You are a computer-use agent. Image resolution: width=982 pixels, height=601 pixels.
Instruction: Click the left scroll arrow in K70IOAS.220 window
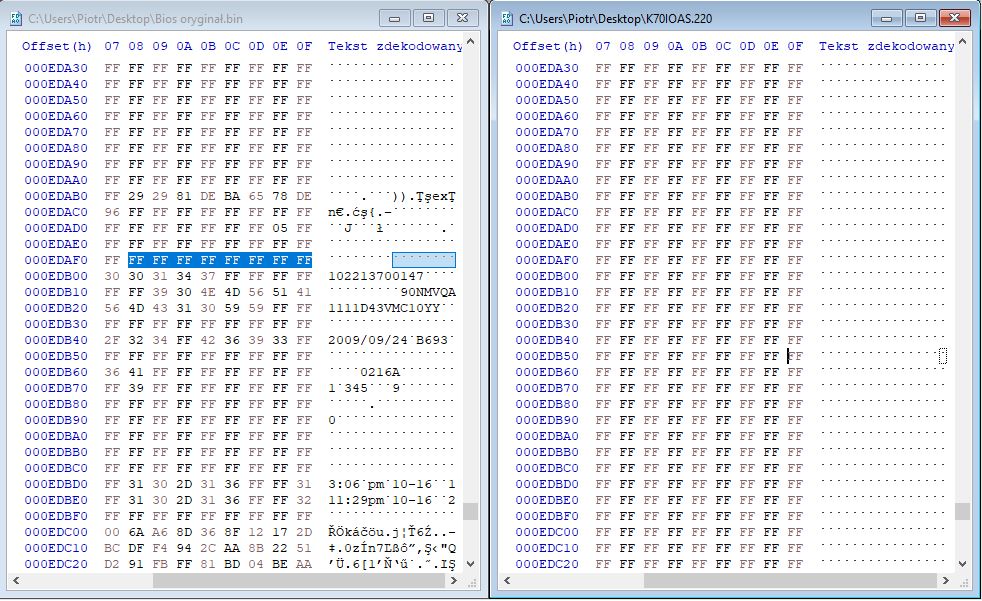[507, 581]
